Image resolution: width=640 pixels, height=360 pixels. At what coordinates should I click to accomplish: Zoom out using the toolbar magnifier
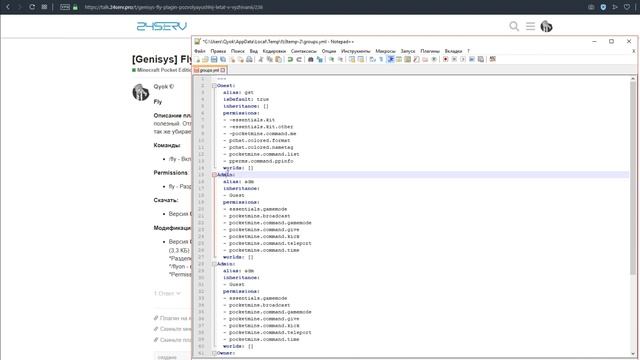coord(340,60)
